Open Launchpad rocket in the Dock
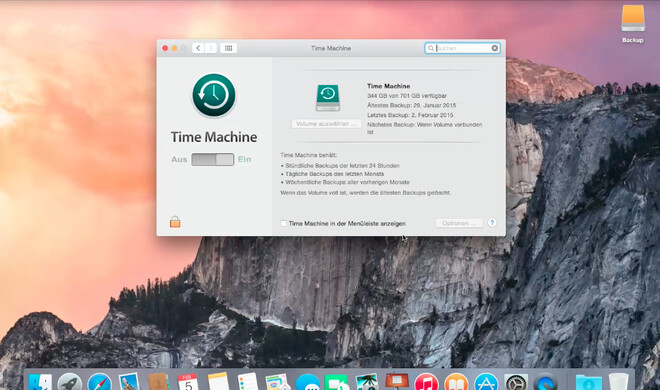Viewport: 660px width, 390px height. click(70, 382)
